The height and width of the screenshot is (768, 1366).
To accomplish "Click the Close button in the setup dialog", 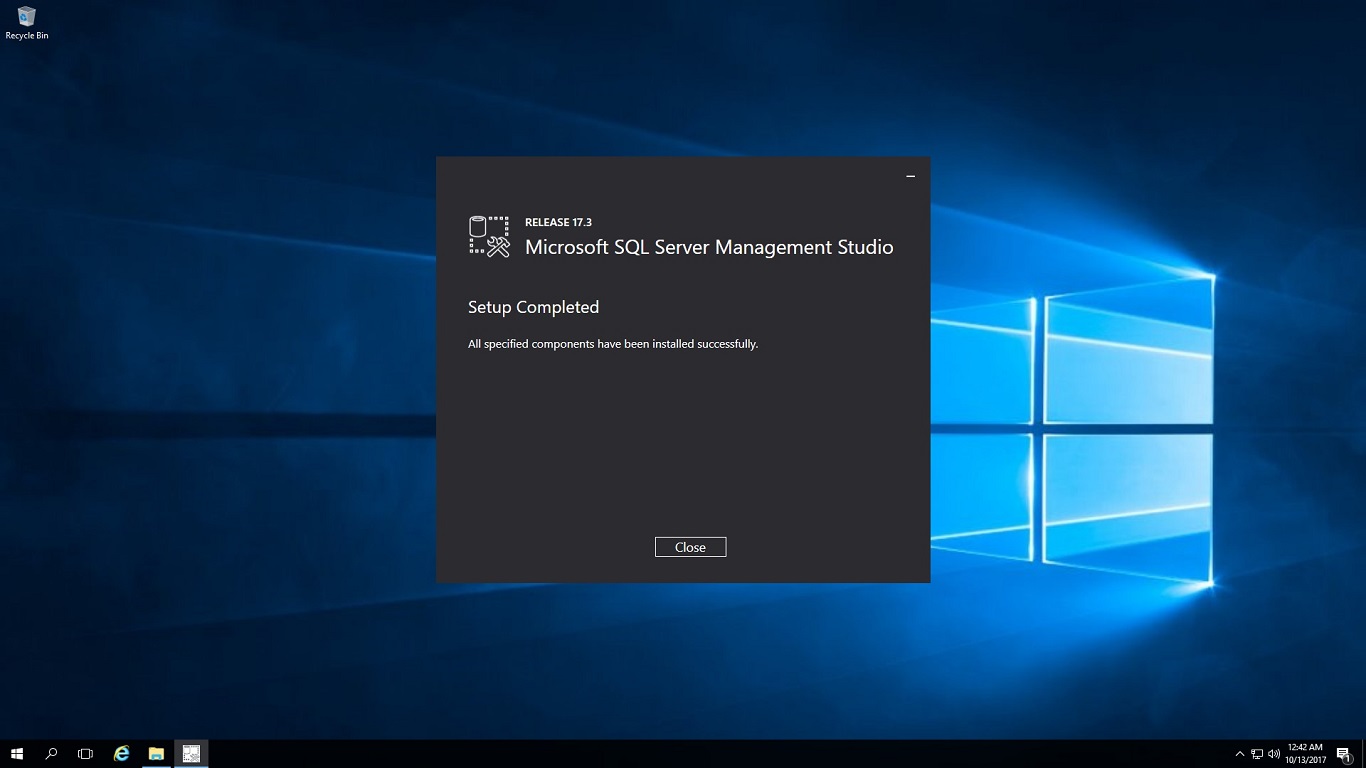I will (x=690, y=547).
